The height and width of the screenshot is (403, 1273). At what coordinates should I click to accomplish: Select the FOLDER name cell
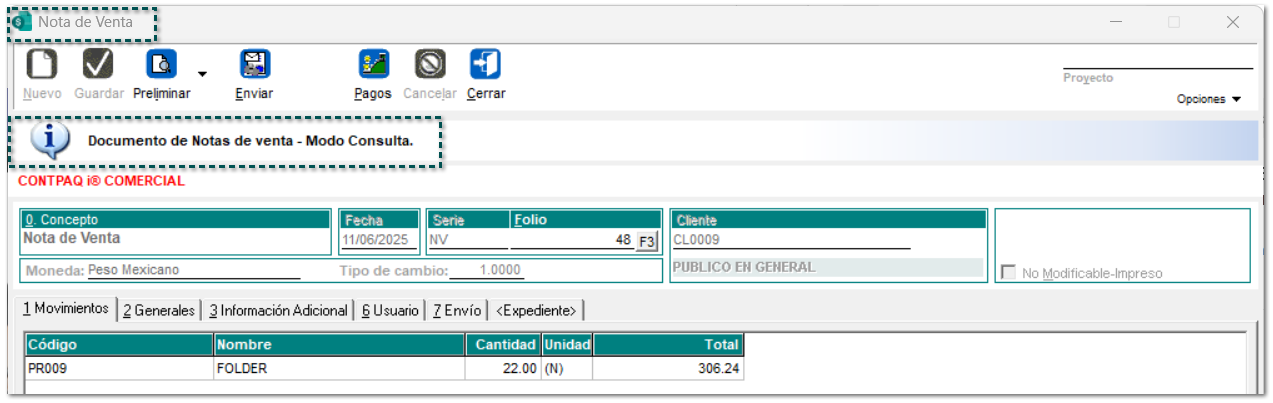click(x=340, y=368)
